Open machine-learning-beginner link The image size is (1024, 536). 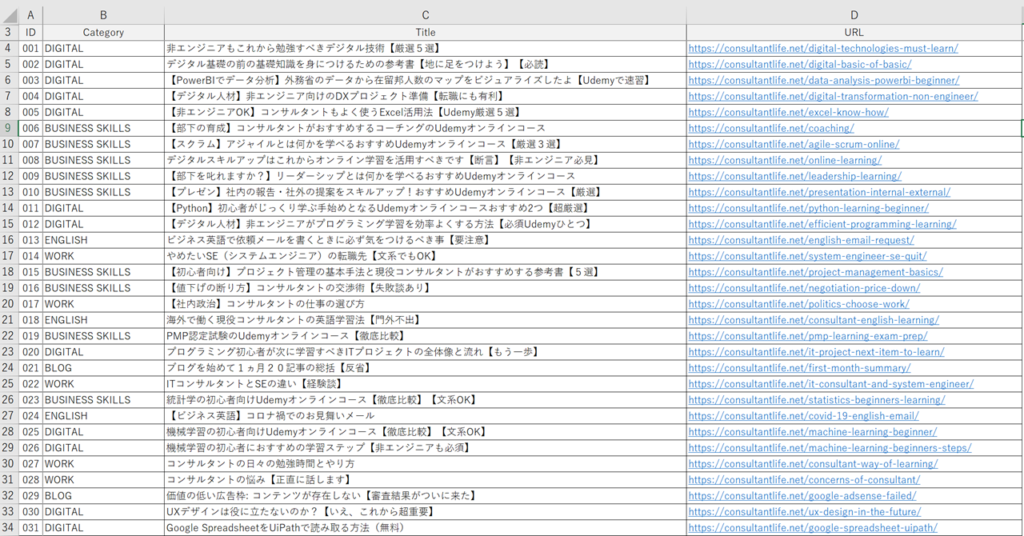812,432
